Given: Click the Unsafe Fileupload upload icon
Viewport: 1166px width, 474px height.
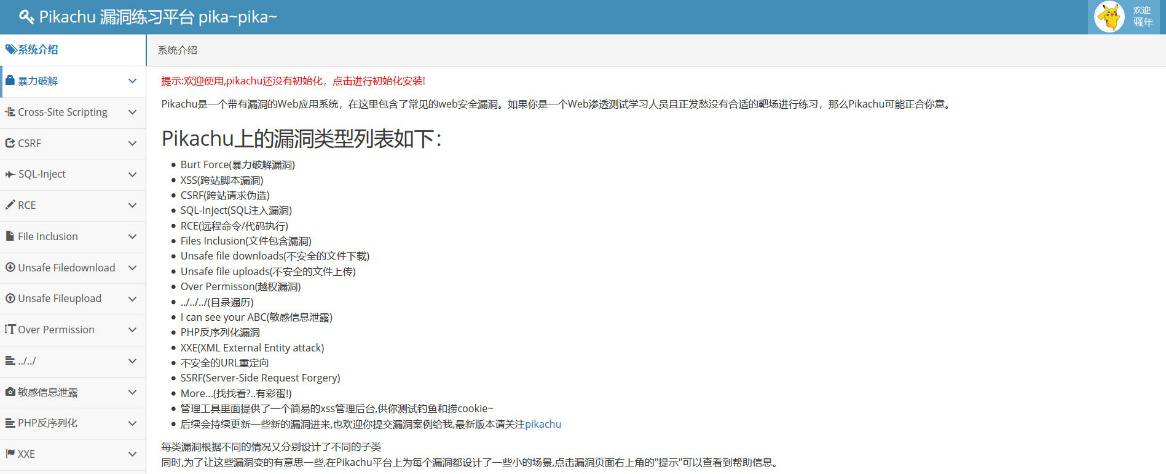Looking at the screenshot, I should (x=10, y=298).
